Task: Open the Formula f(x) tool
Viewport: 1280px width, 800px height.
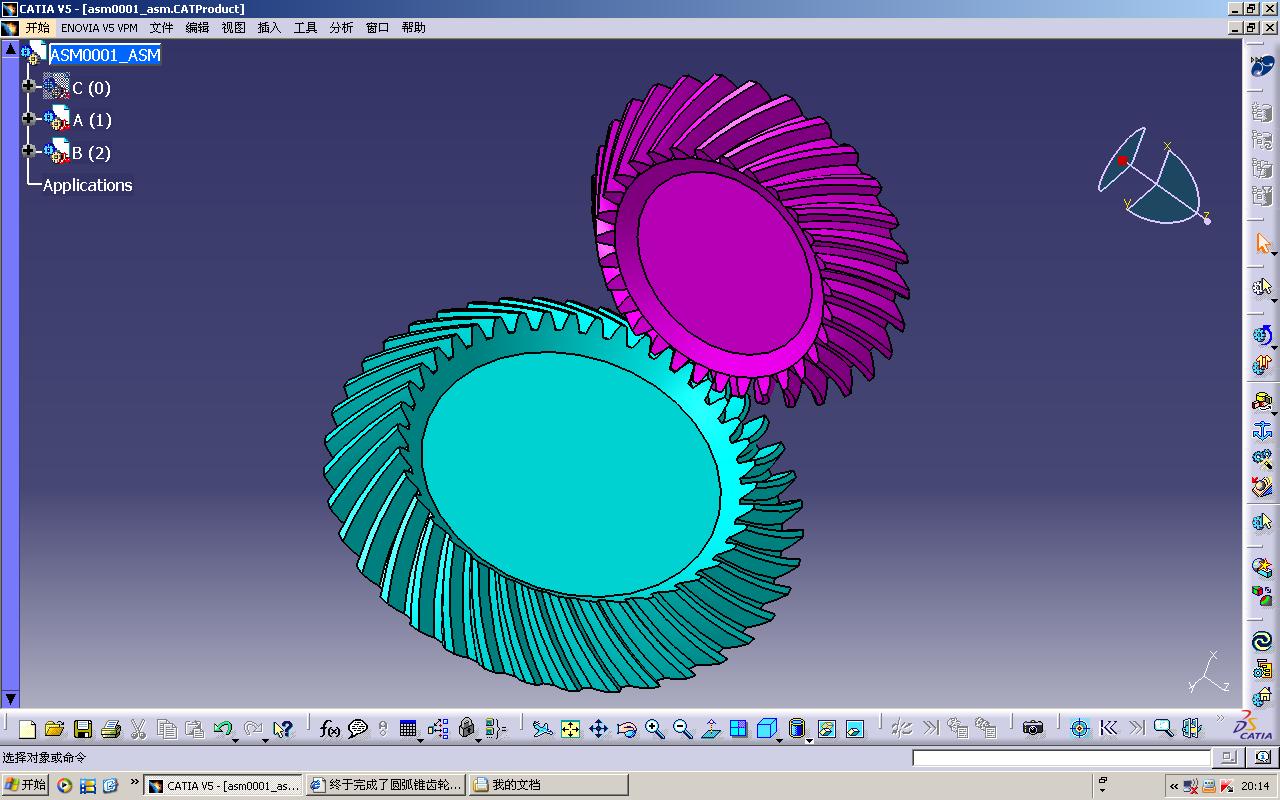Action: pos(330,729)
